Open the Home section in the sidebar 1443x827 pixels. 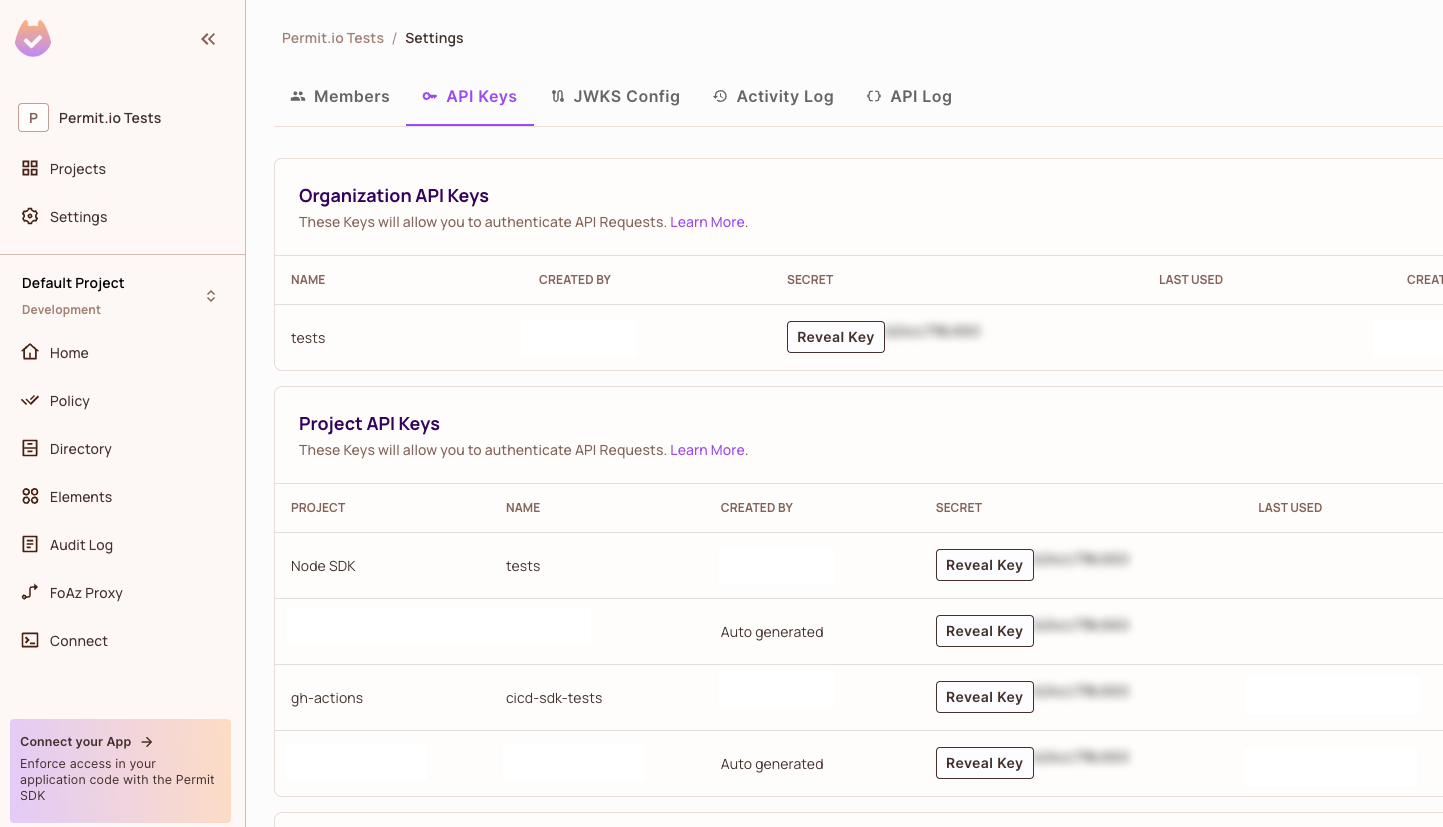tap(68, 352)
